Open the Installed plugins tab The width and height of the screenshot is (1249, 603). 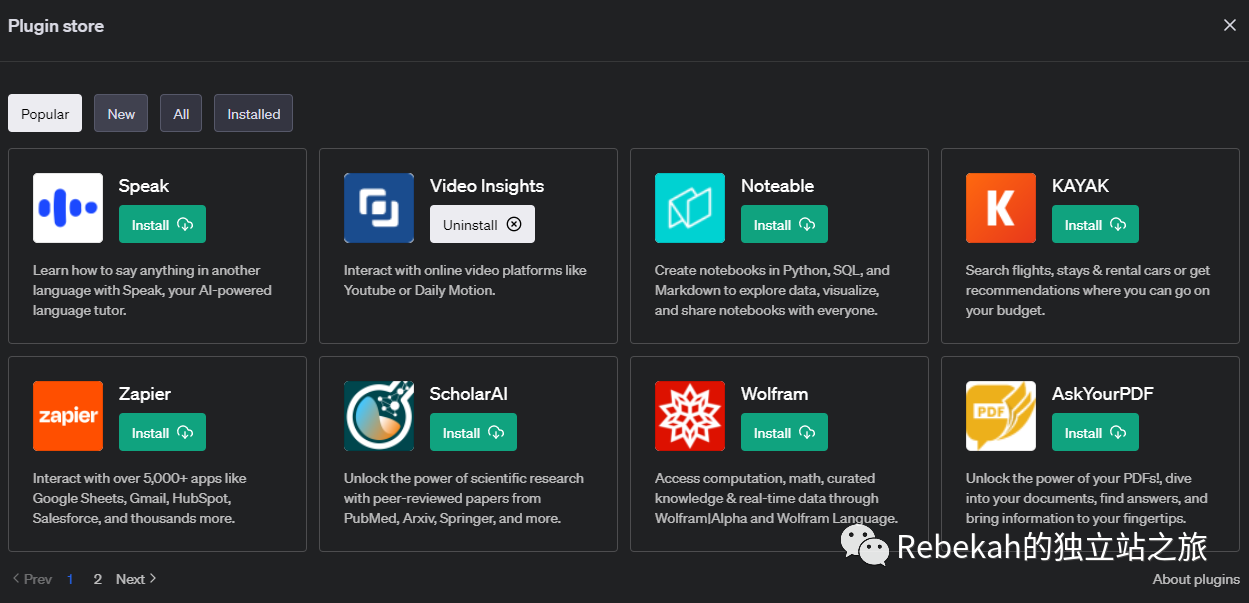[x=253, y=113]
